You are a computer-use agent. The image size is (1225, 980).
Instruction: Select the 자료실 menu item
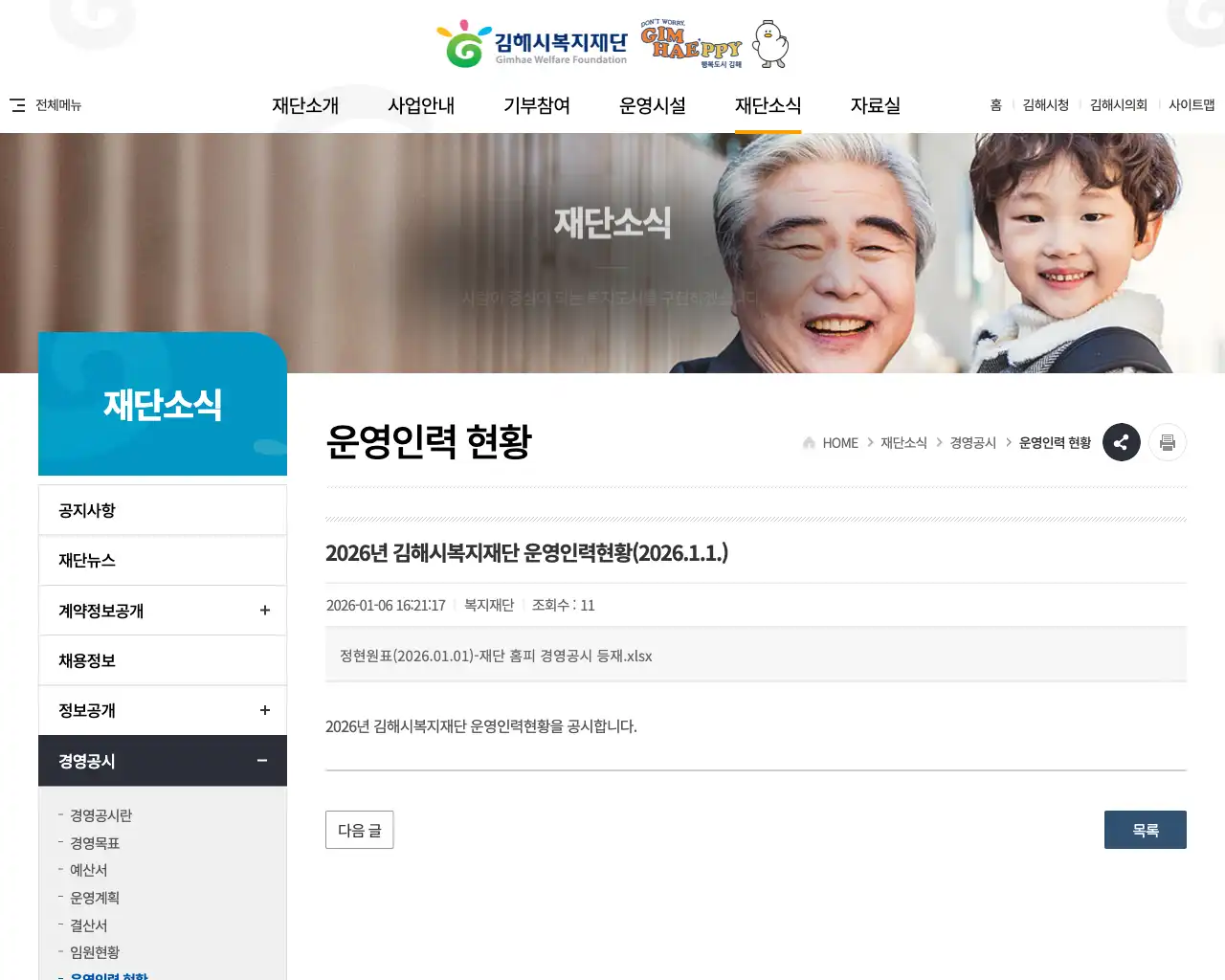[875, 105]
